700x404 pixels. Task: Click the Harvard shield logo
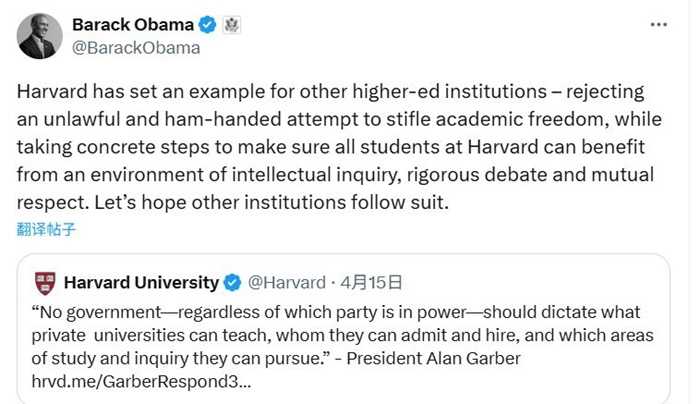pyautogui.click(x=45, y=282)
